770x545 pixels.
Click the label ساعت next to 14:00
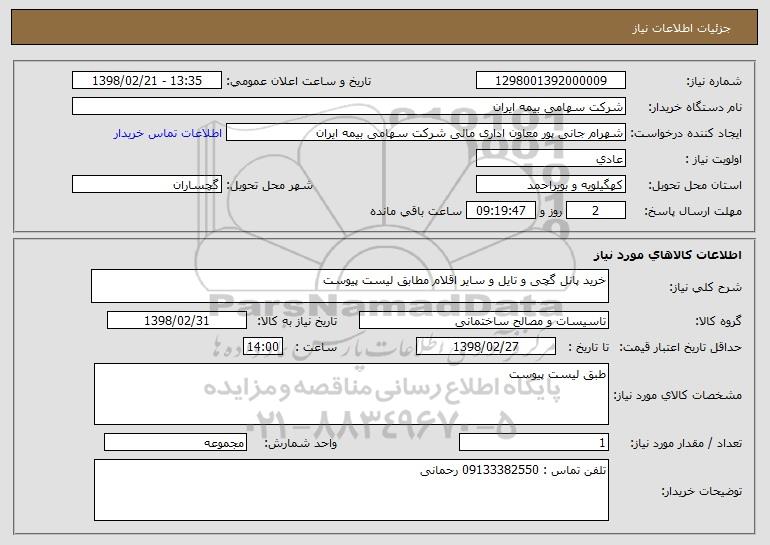click(316, 347)
